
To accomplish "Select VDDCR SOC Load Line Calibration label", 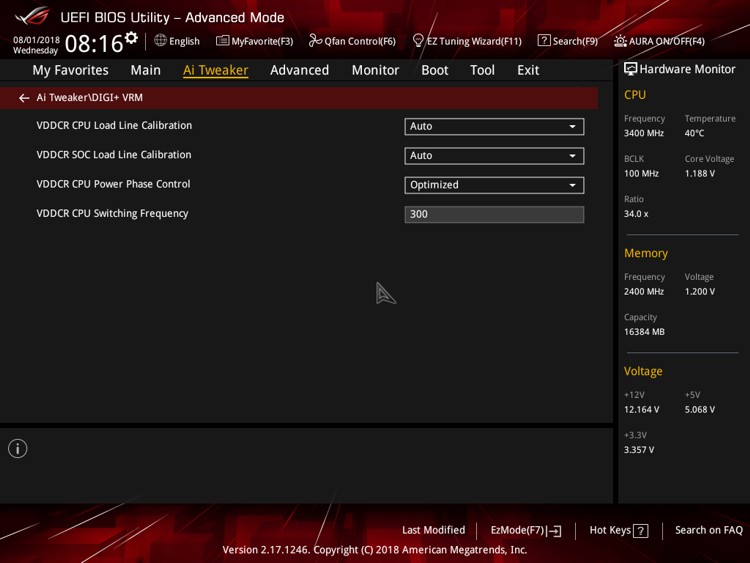I will tap(114, 155).
